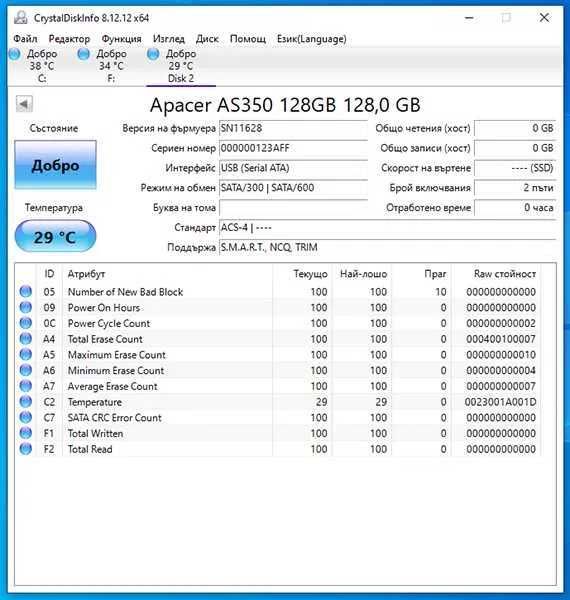This screenshot has width=570, height=600.
Task: Click the Атрибут column header
Action: point(167,274)
